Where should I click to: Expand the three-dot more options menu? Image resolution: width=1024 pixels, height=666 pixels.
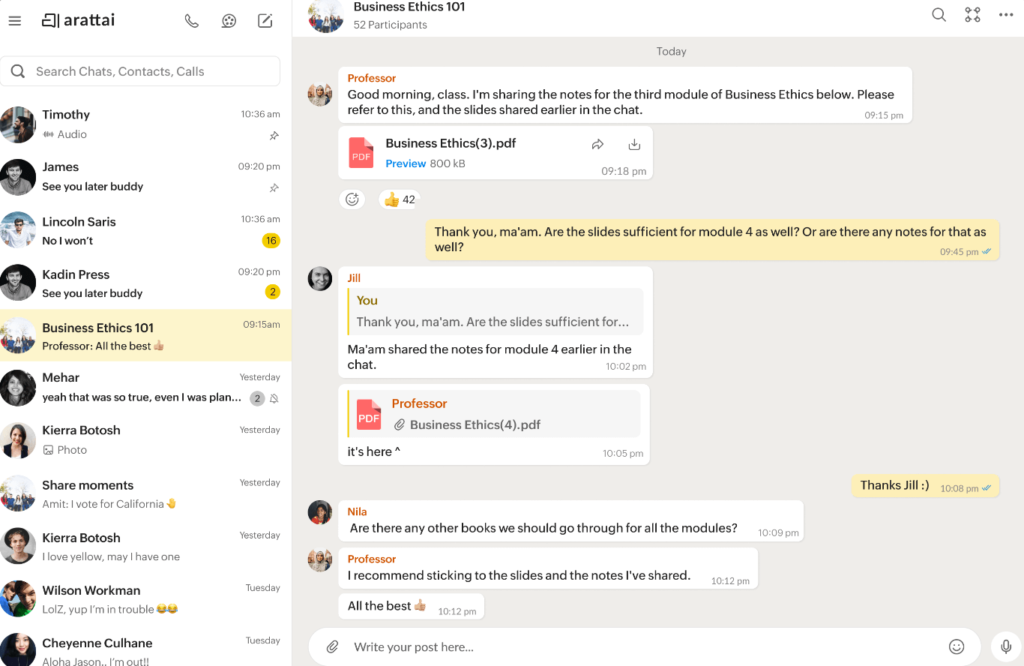click(x=1006, y=14)
